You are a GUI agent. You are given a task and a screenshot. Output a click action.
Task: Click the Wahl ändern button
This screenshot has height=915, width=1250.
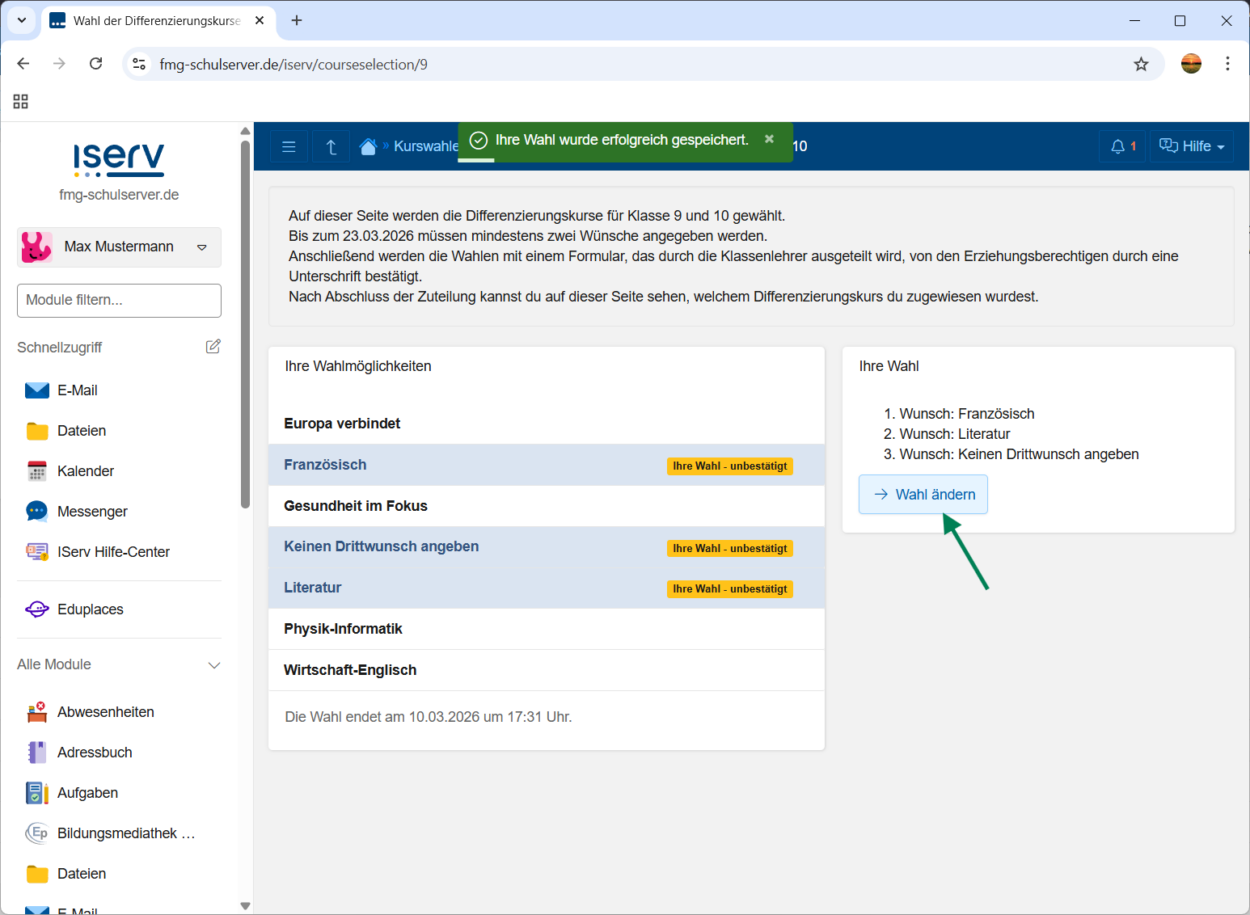tap(923, 494)
